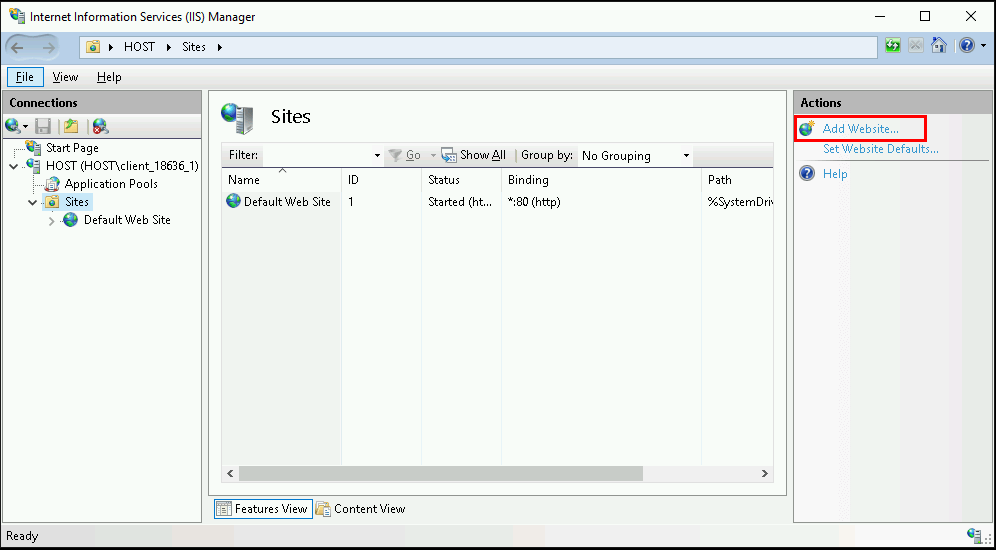Click Show All button

coord(474,155)
